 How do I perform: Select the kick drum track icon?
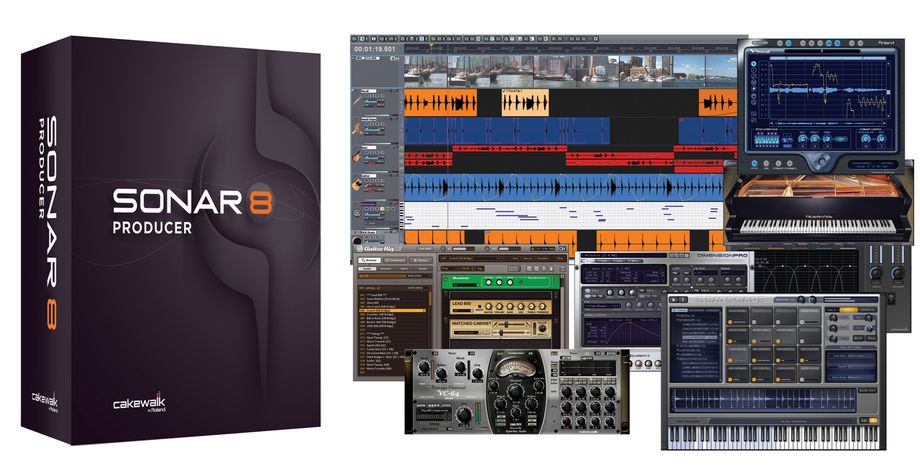coord(356,240)
